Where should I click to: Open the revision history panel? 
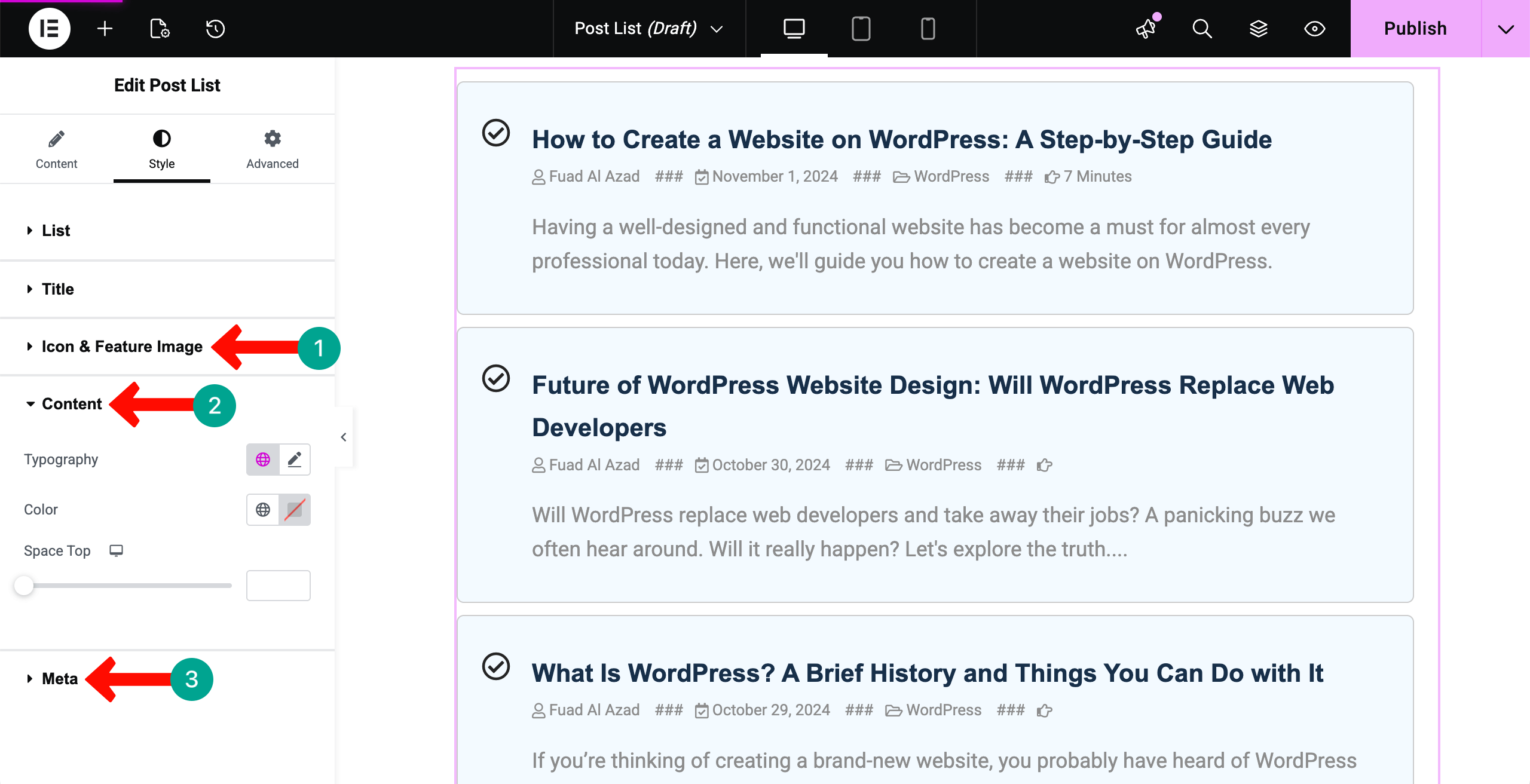[x=215, y=28]
